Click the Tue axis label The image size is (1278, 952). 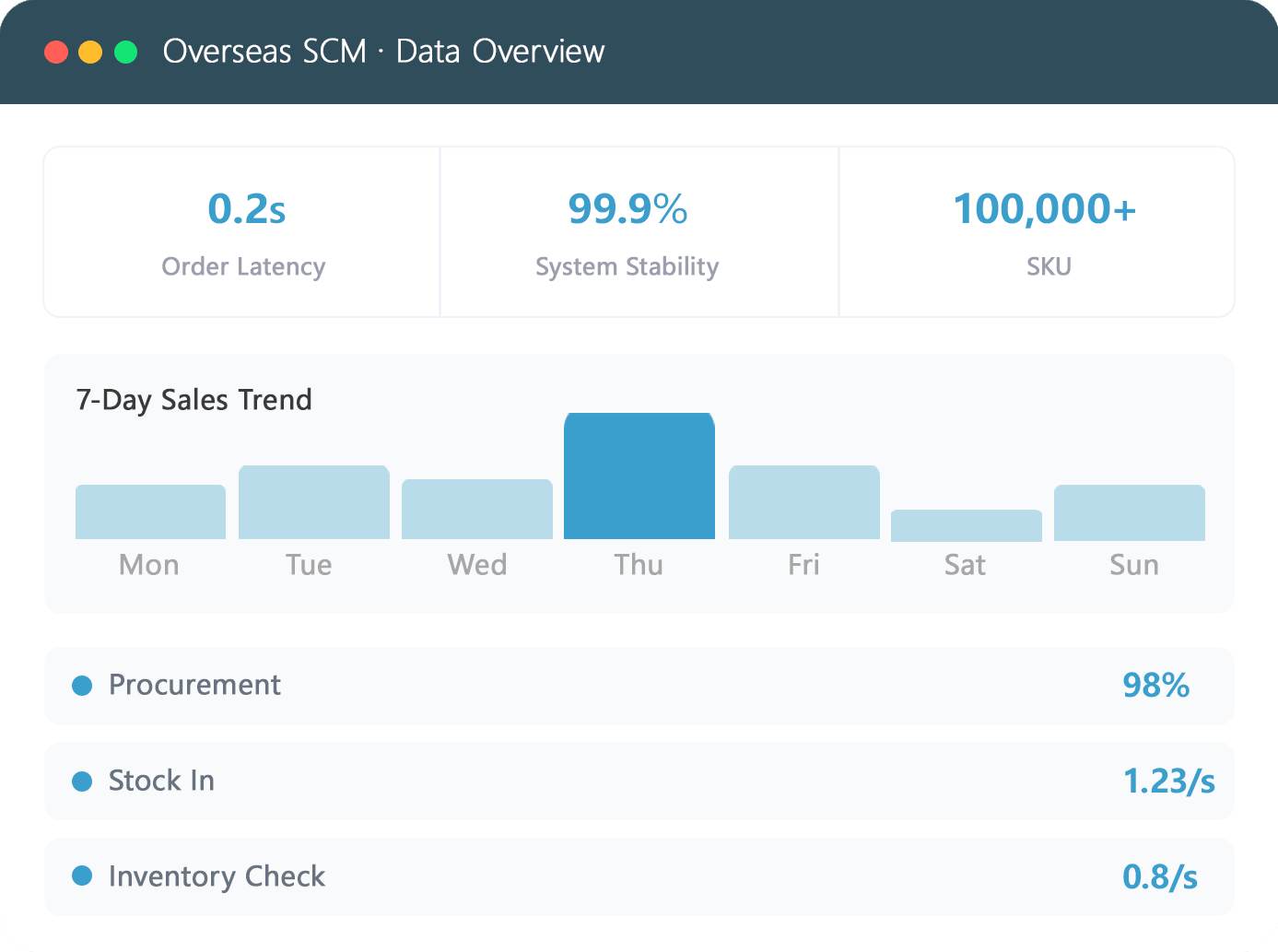[x=309, y=565]
